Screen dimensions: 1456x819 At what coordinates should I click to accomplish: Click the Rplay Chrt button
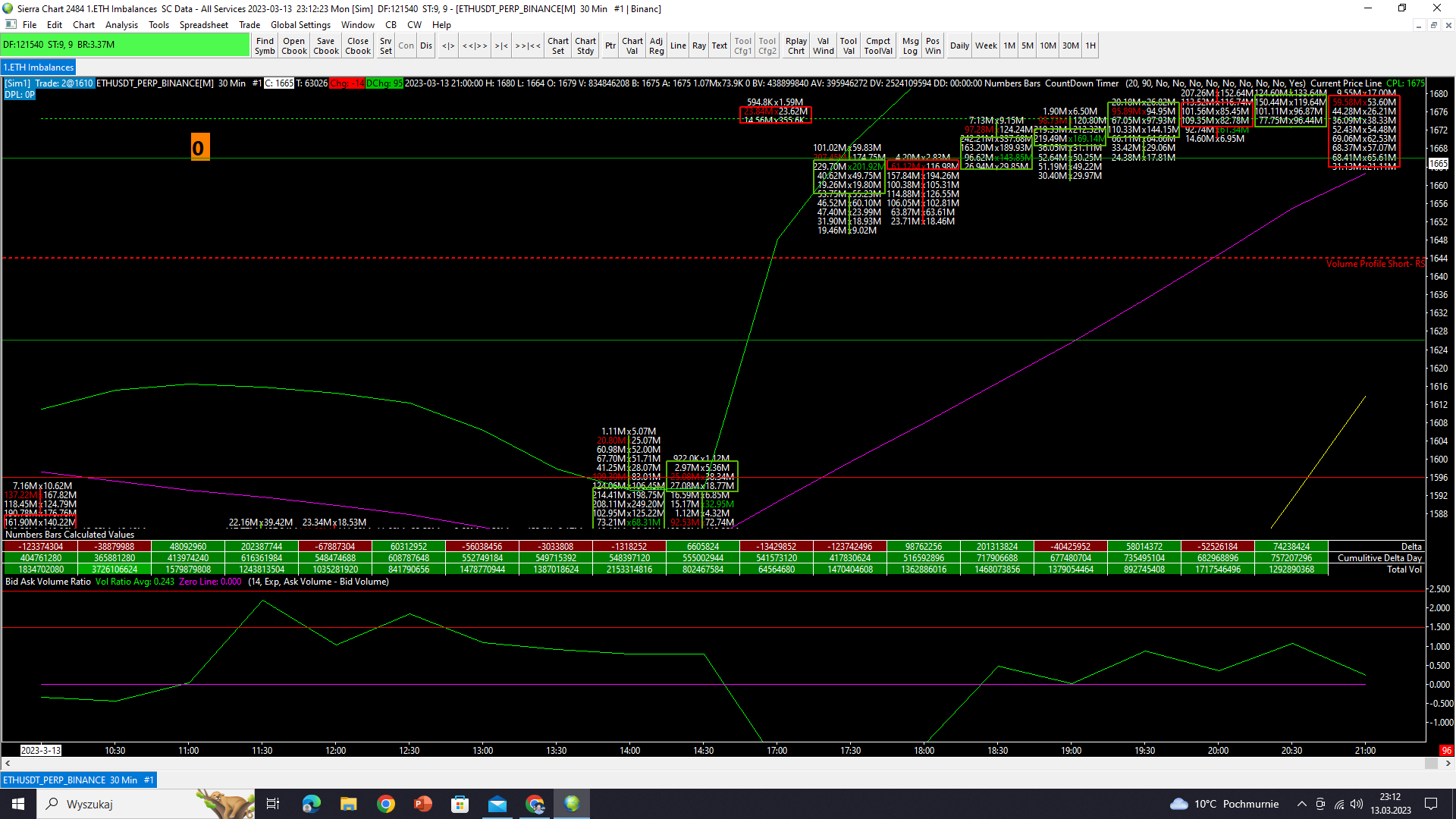click(795, 45)
